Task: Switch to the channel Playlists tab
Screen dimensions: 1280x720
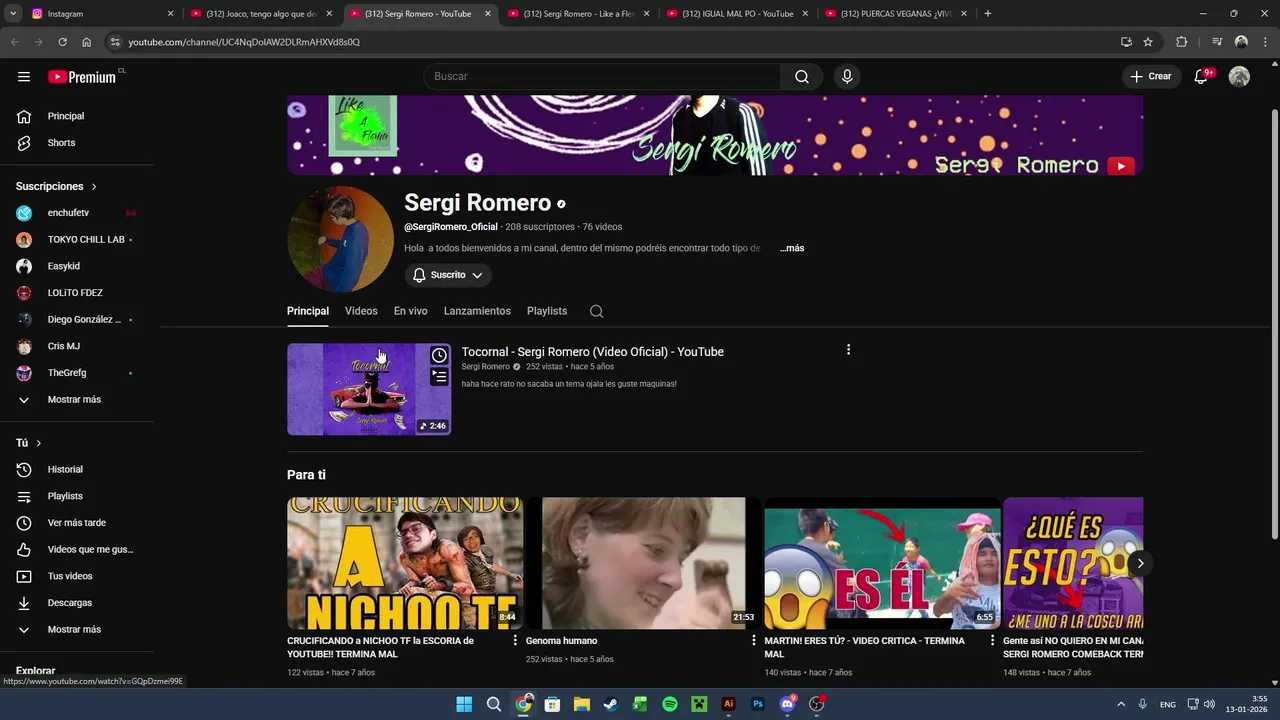Action: (x=547, y=311)
